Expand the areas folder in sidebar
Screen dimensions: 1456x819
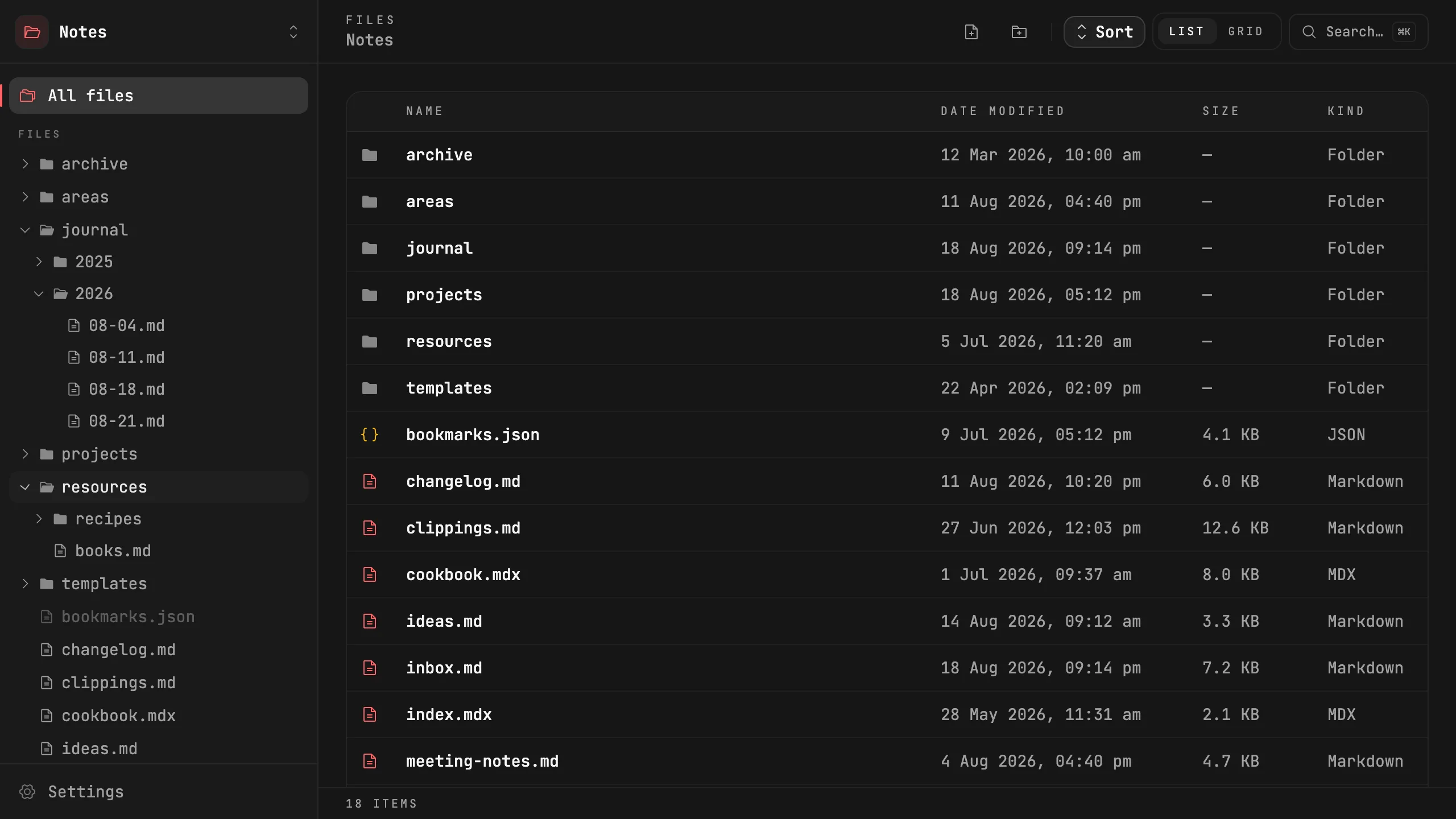(x=25, y=197)
